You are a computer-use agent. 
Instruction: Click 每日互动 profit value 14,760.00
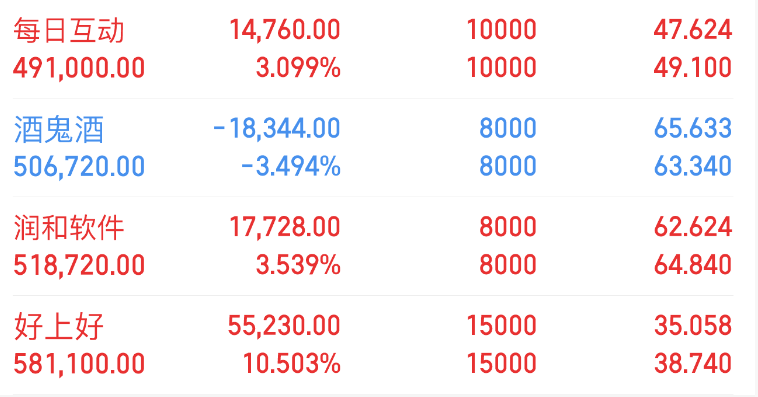pos(285,30)
